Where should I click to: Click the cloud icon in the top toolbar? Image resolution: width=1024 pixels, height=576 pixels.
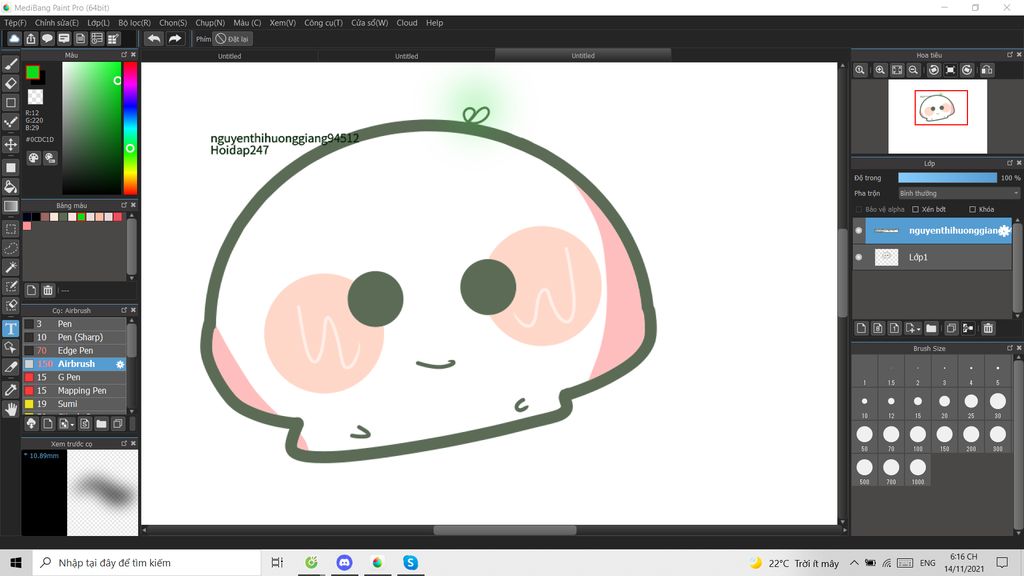(x=14, y=39)
